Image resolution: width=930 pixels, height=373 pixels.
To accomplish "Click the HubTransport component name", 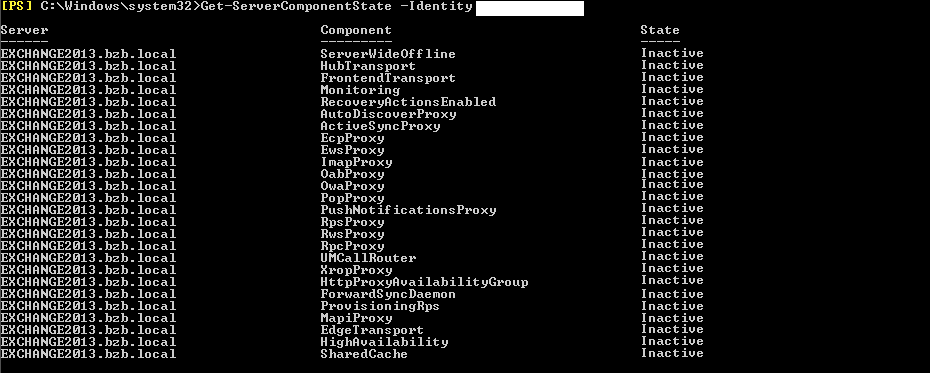I will (368, 66).
